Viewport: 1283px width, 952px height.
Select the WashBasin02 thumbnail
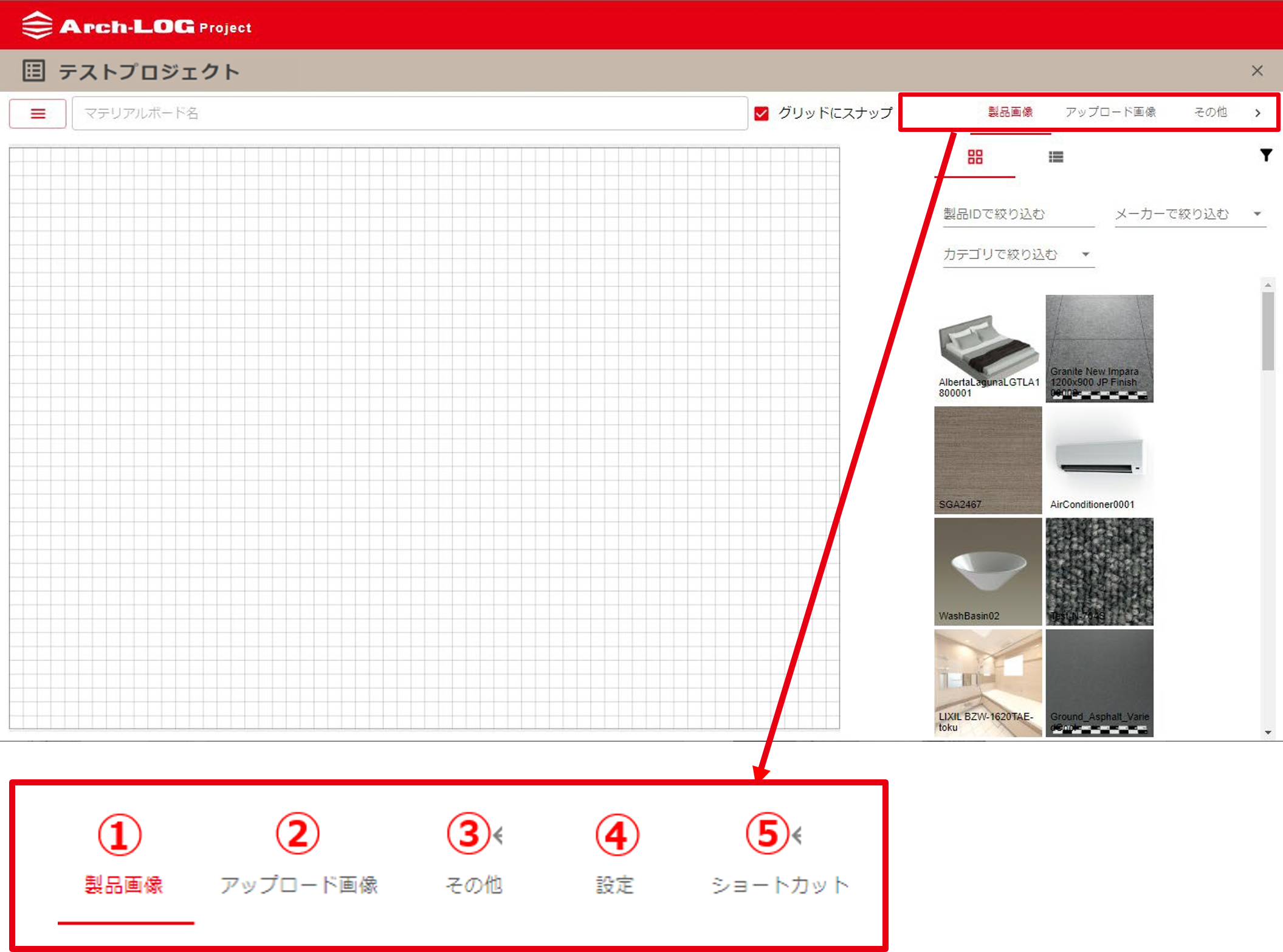(x=988, y=571)
